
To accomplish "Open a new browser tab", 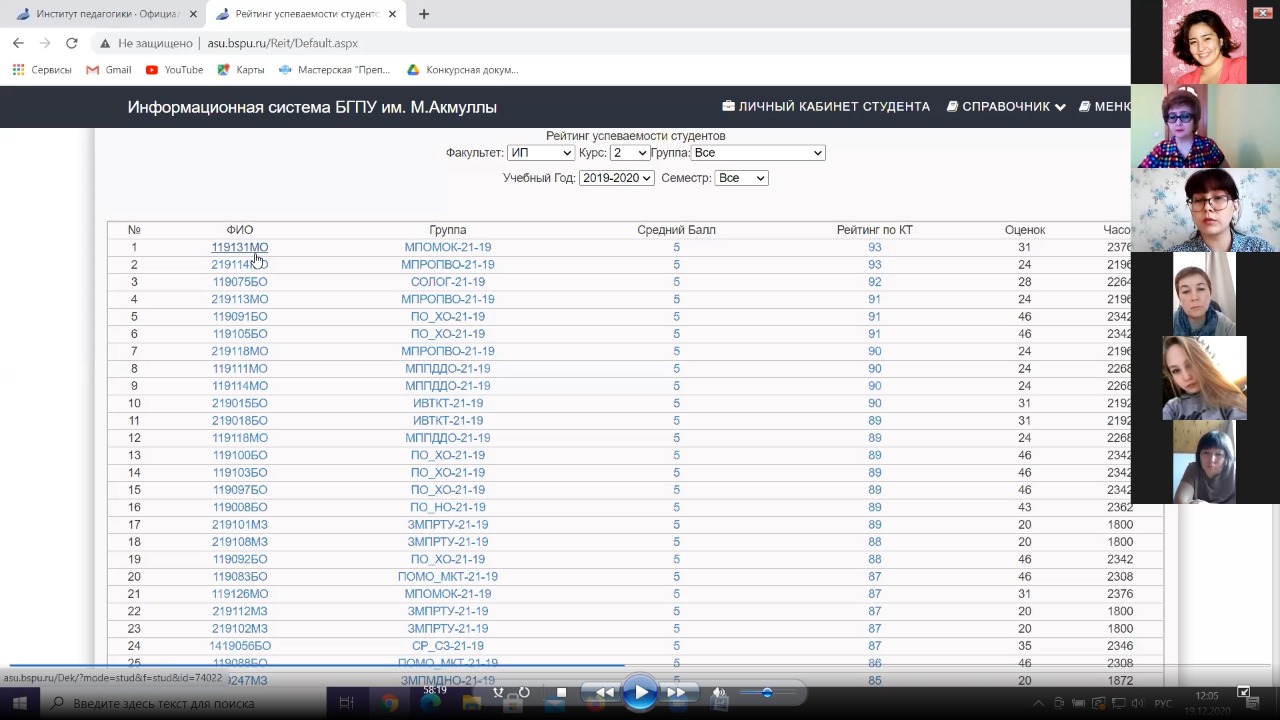I will click(424, 14).
